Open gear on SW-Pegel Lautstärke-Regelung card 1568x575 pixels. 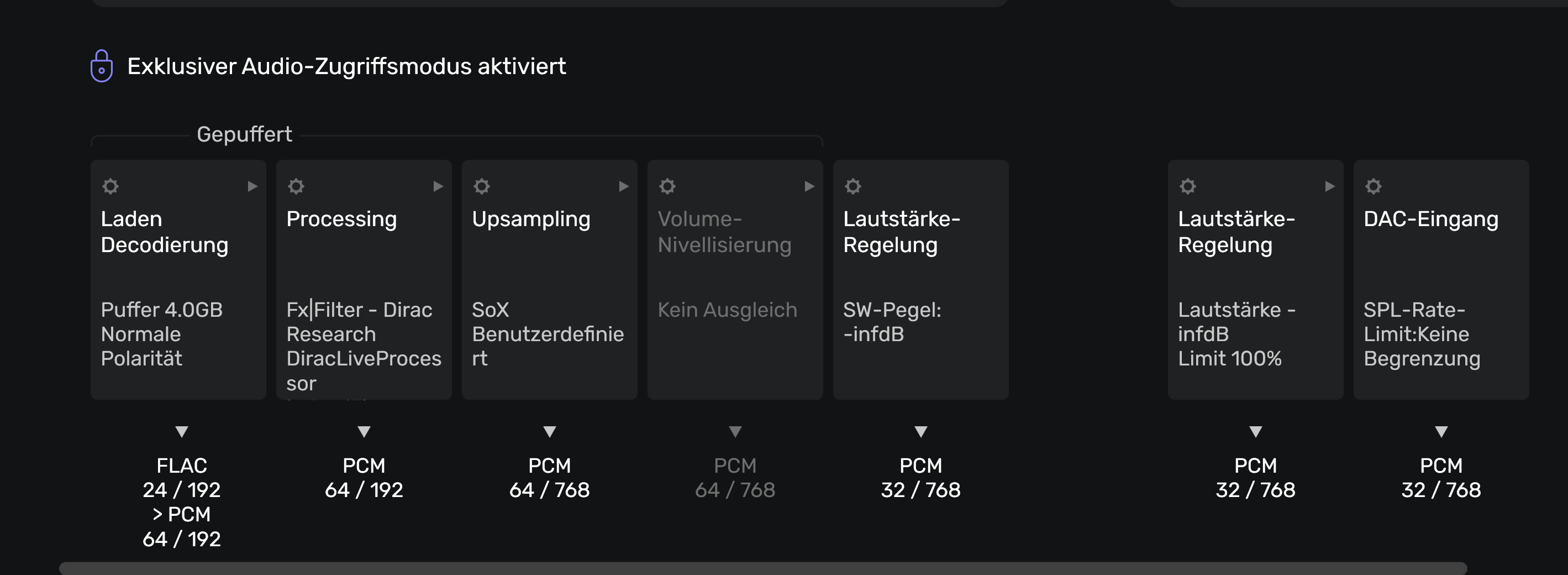(853, 186)
